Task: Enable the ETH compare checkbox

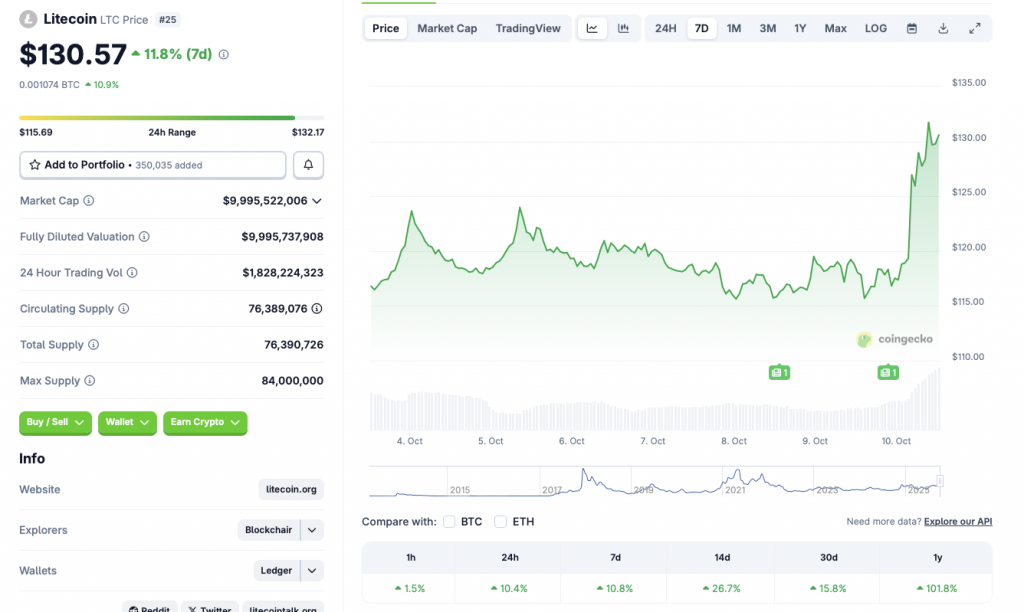Action: click(500, 522)
